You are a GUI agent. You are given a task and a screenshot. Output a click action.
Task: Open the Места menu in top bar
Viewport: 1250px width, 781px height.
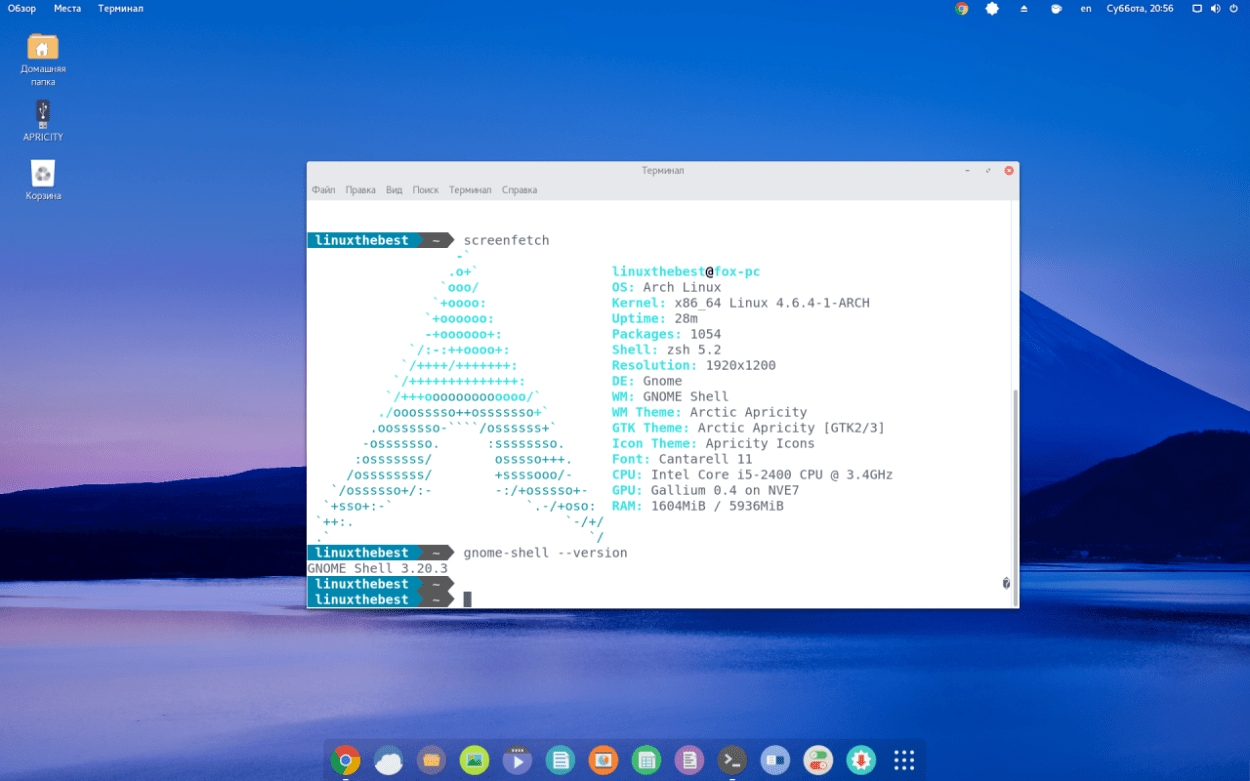pos(67,9)
